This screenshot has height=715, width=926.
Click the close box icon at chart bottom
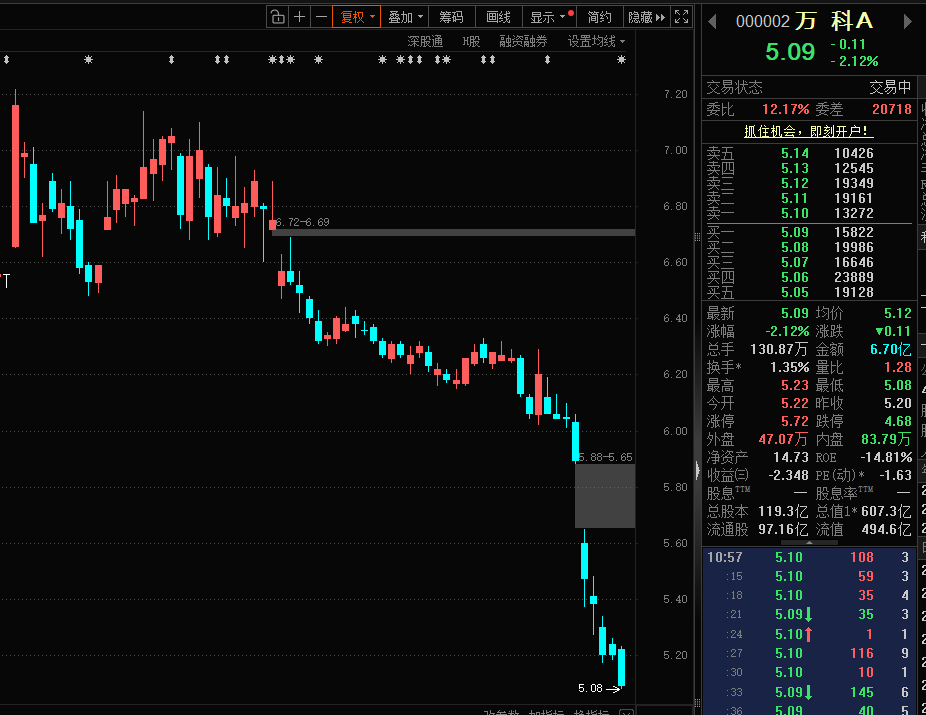[x=626, y=712]
